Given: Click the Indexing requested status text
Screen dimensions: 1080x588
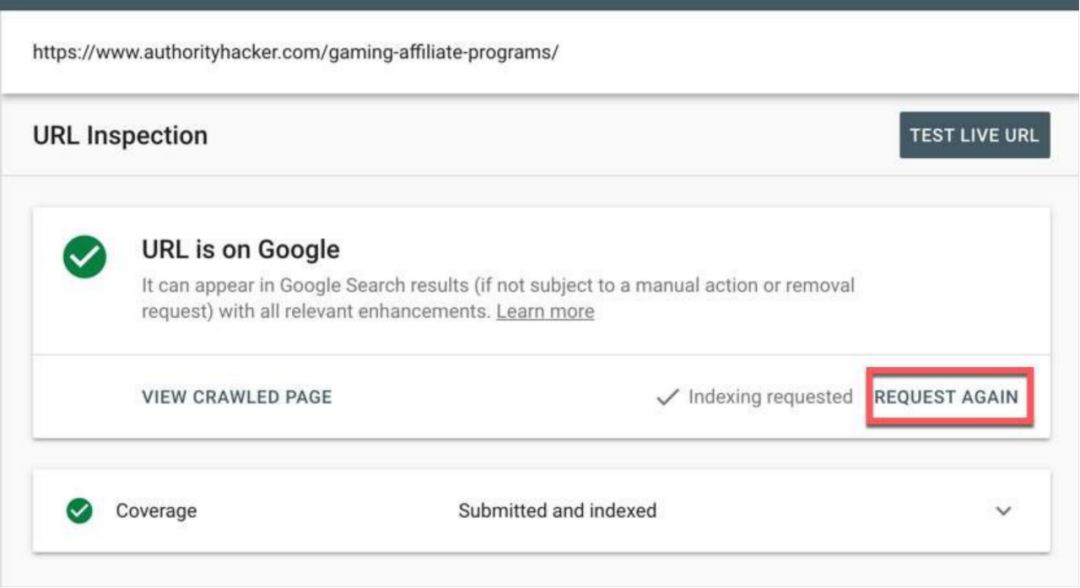Looking at the screenshot, I should 770,397.
